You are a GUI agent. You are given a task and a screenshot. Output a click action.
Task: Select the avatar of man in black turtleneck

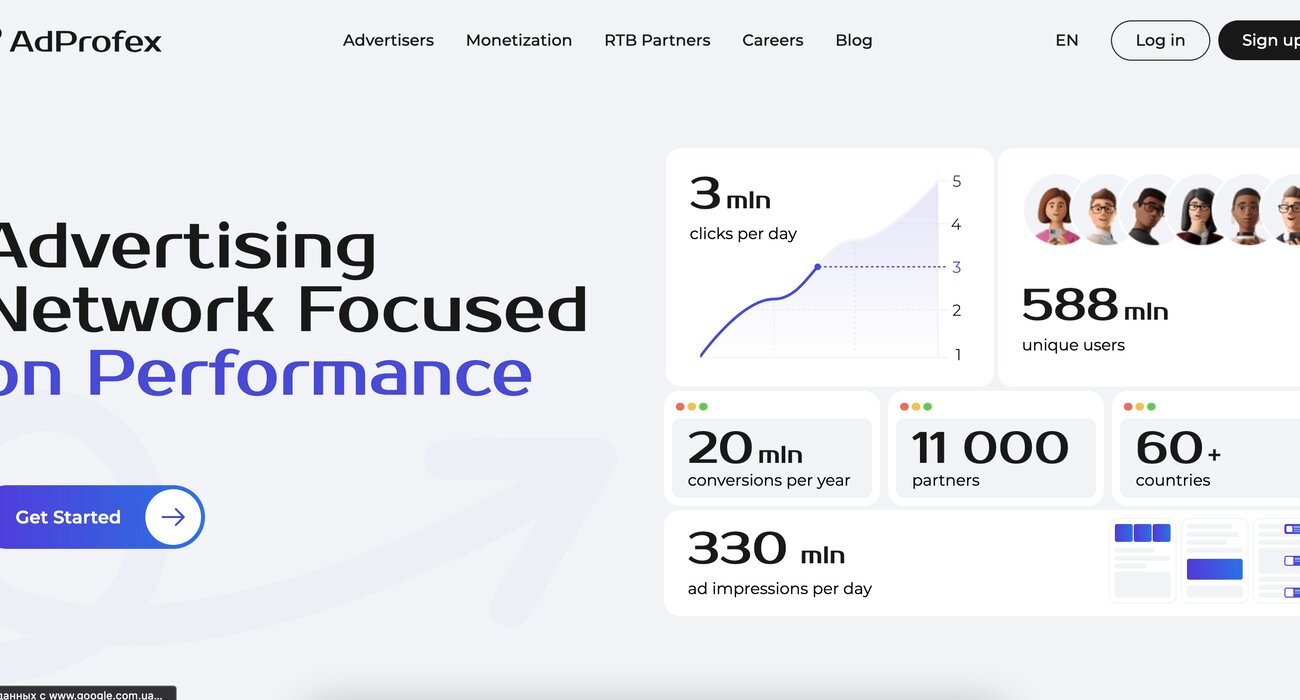1150,210
